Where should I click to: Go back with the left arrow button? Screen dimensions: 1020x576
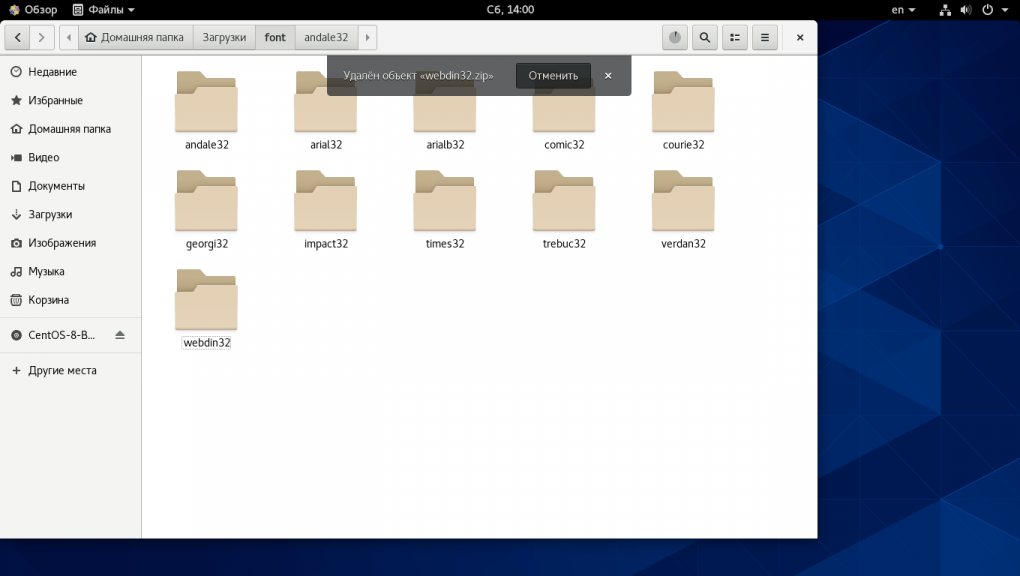(x=19, y=38)
